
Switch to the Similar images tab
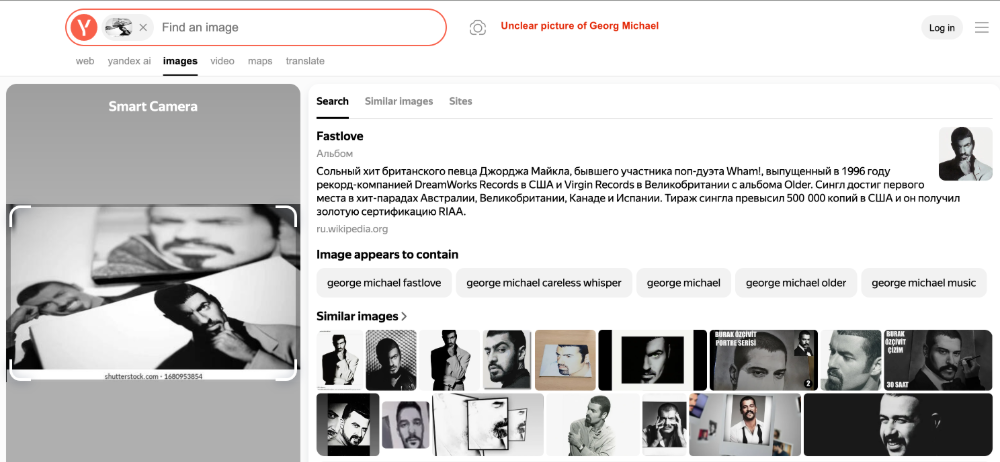pos(399,101)
